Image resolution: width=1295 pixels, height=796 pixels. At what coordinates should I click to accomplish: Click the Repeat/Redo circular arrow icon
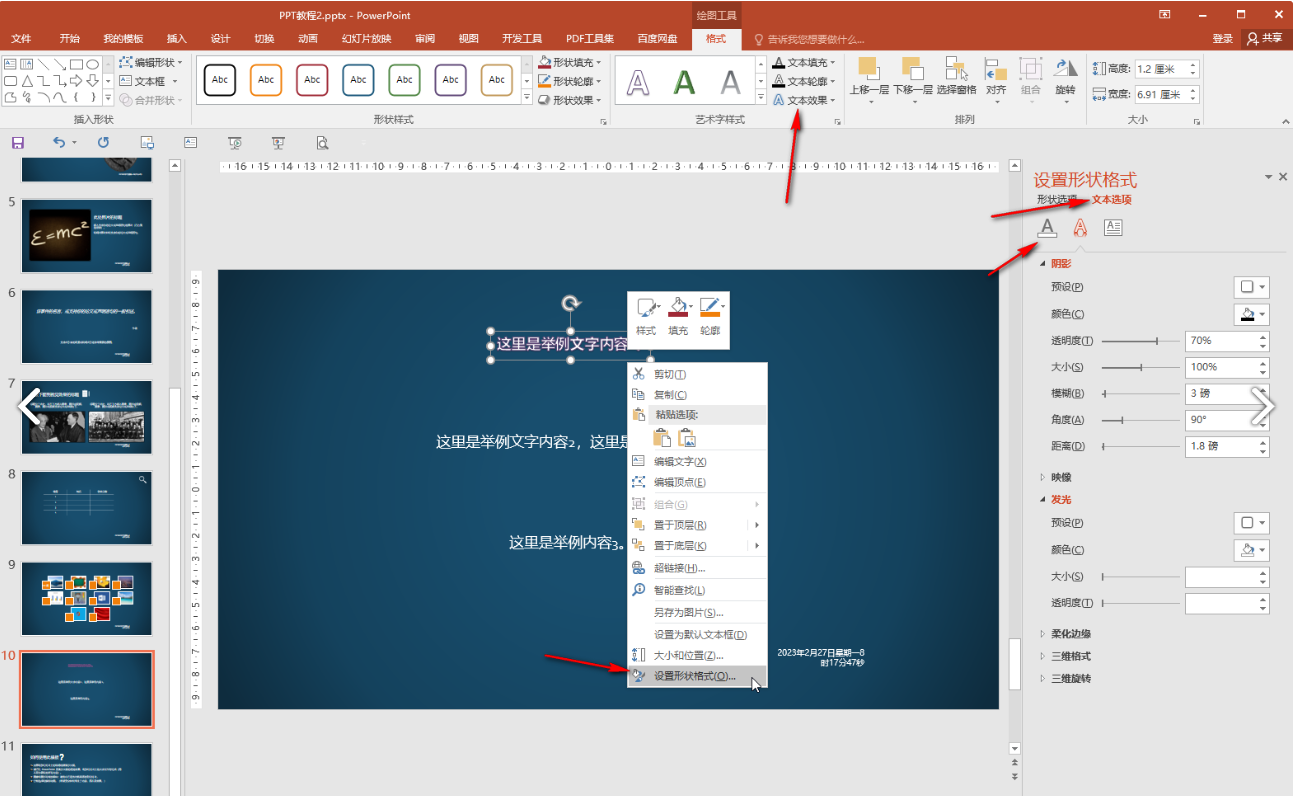[x=103, y=143]
